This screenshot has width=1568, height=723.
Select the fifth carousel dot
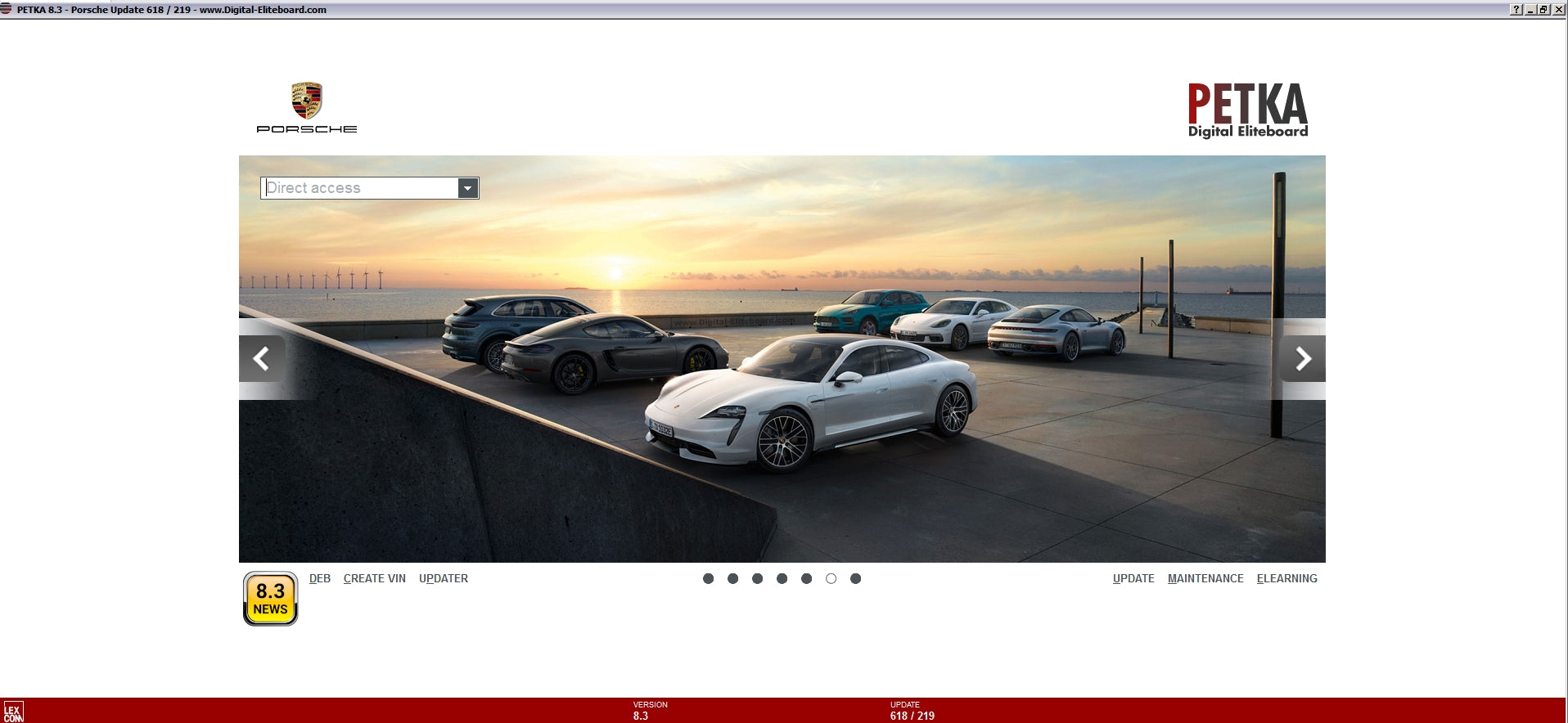[x=807, y=579]
